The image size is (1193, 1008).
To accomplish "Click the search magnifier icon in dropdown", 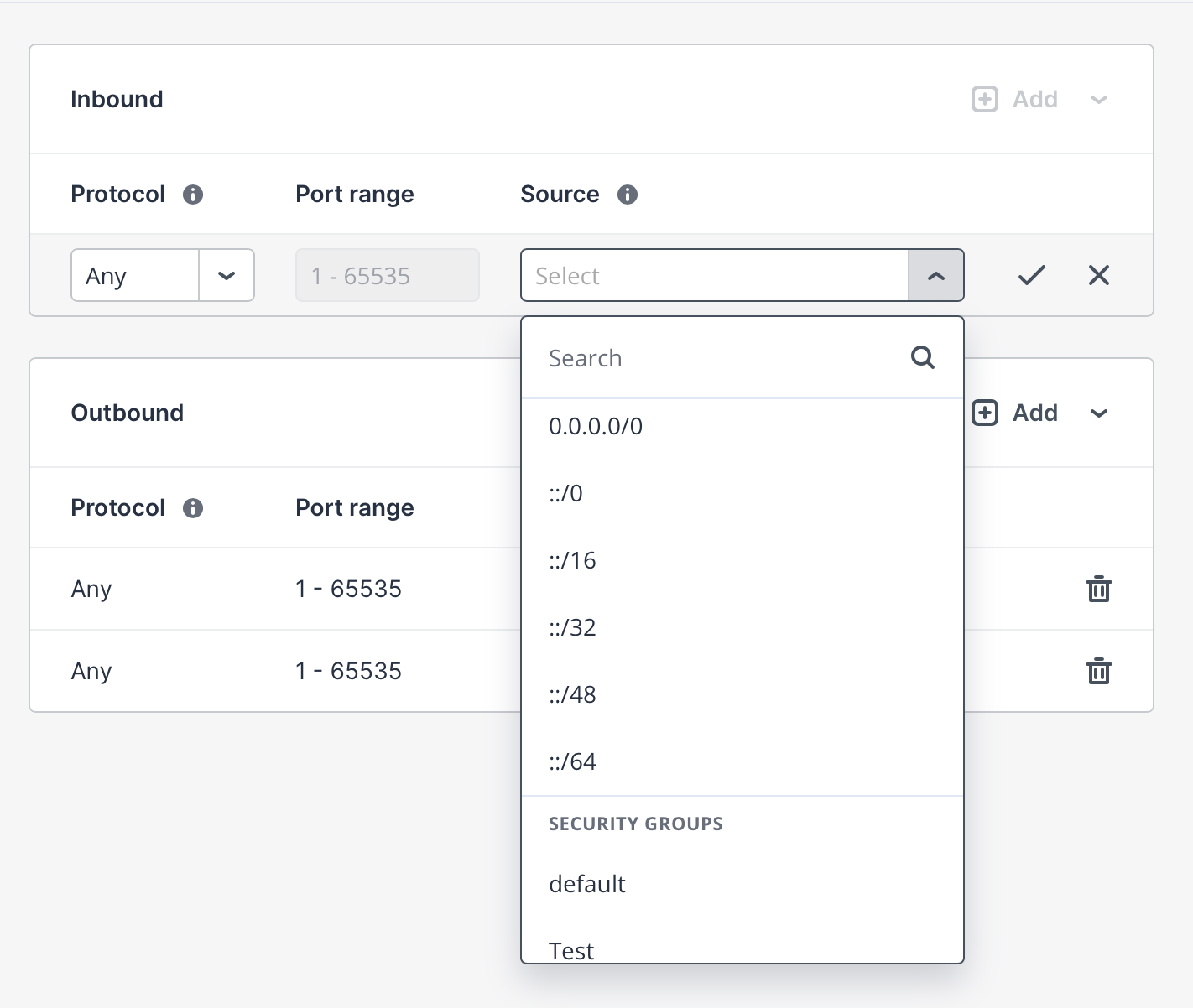I will tap(923, 358).
